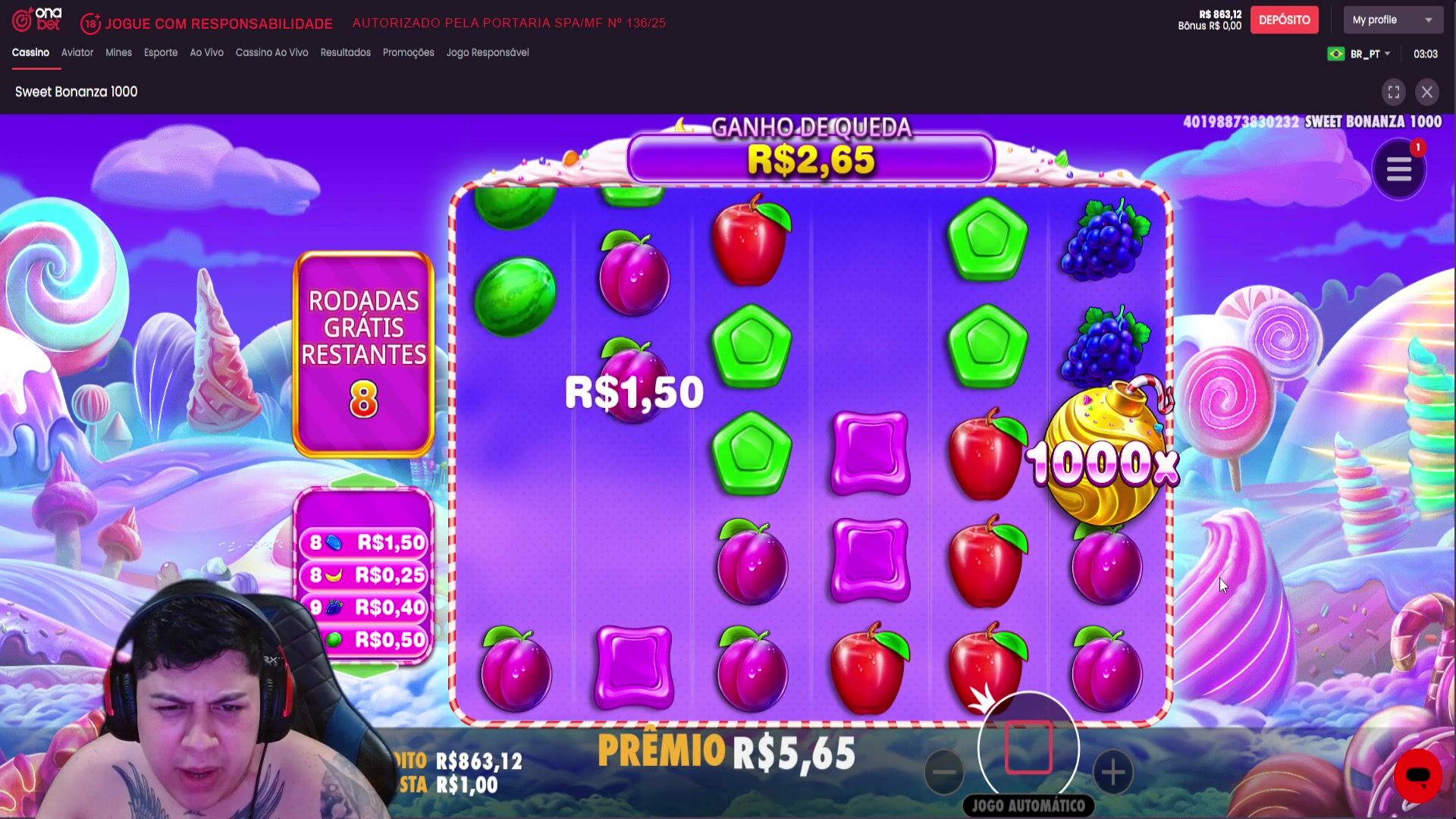Open the BR_PT language selector

(x=1370, y=54)
